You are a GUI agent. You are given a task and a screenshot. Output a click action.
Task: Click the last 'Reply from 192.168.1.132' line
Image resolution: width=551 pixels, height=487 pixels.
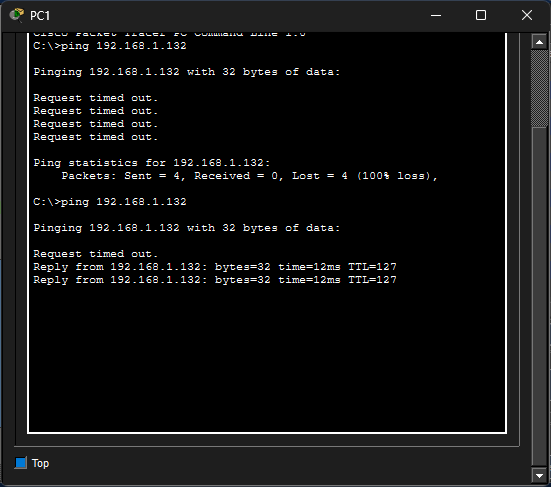pos(215,280)
